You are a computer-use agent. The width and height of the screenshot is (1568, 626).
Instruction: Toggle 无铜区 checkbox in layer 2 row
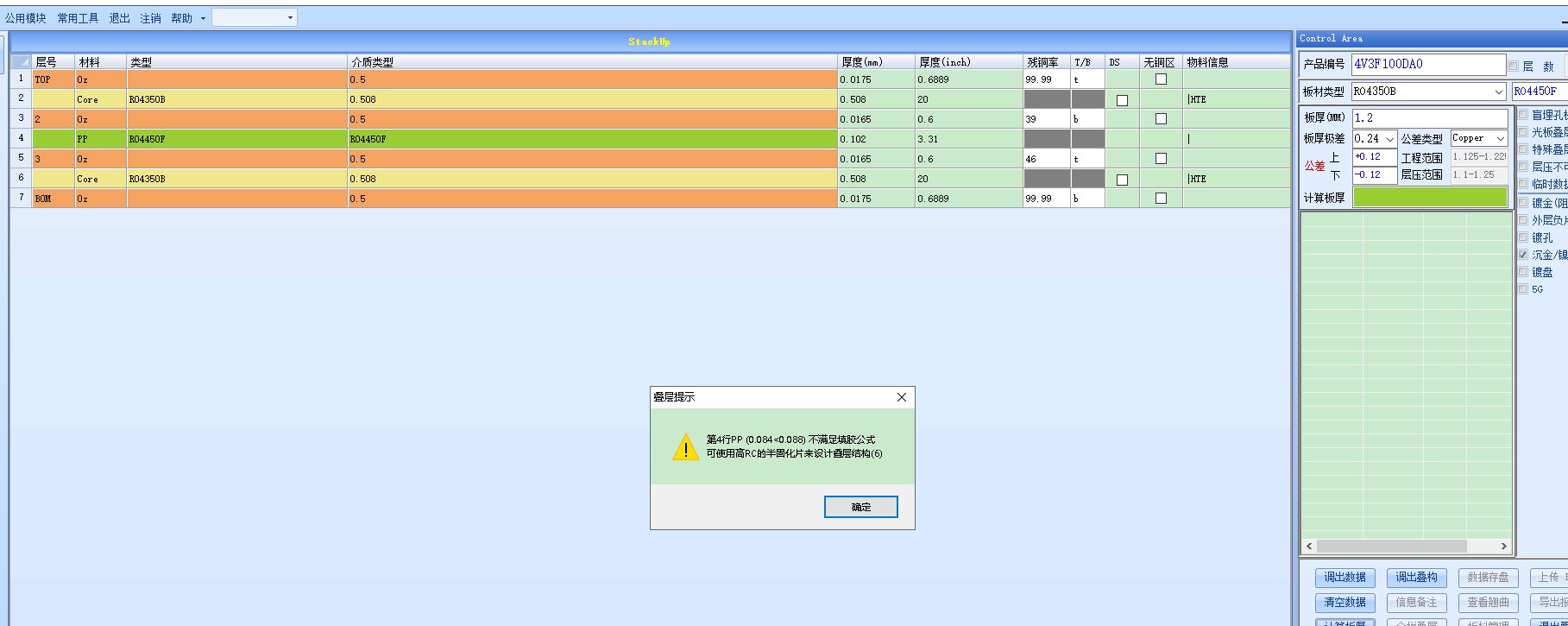1161,119
